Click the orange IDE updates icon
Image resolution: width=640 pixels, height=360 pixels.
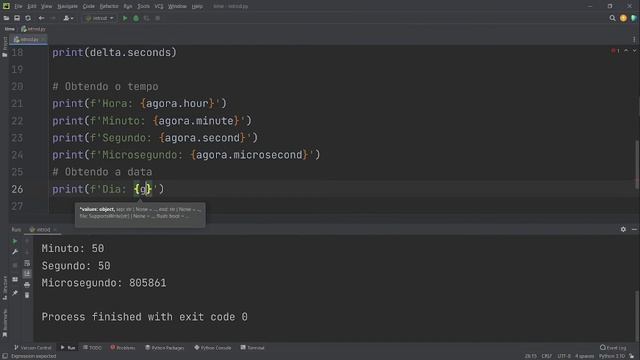(623, 18)
